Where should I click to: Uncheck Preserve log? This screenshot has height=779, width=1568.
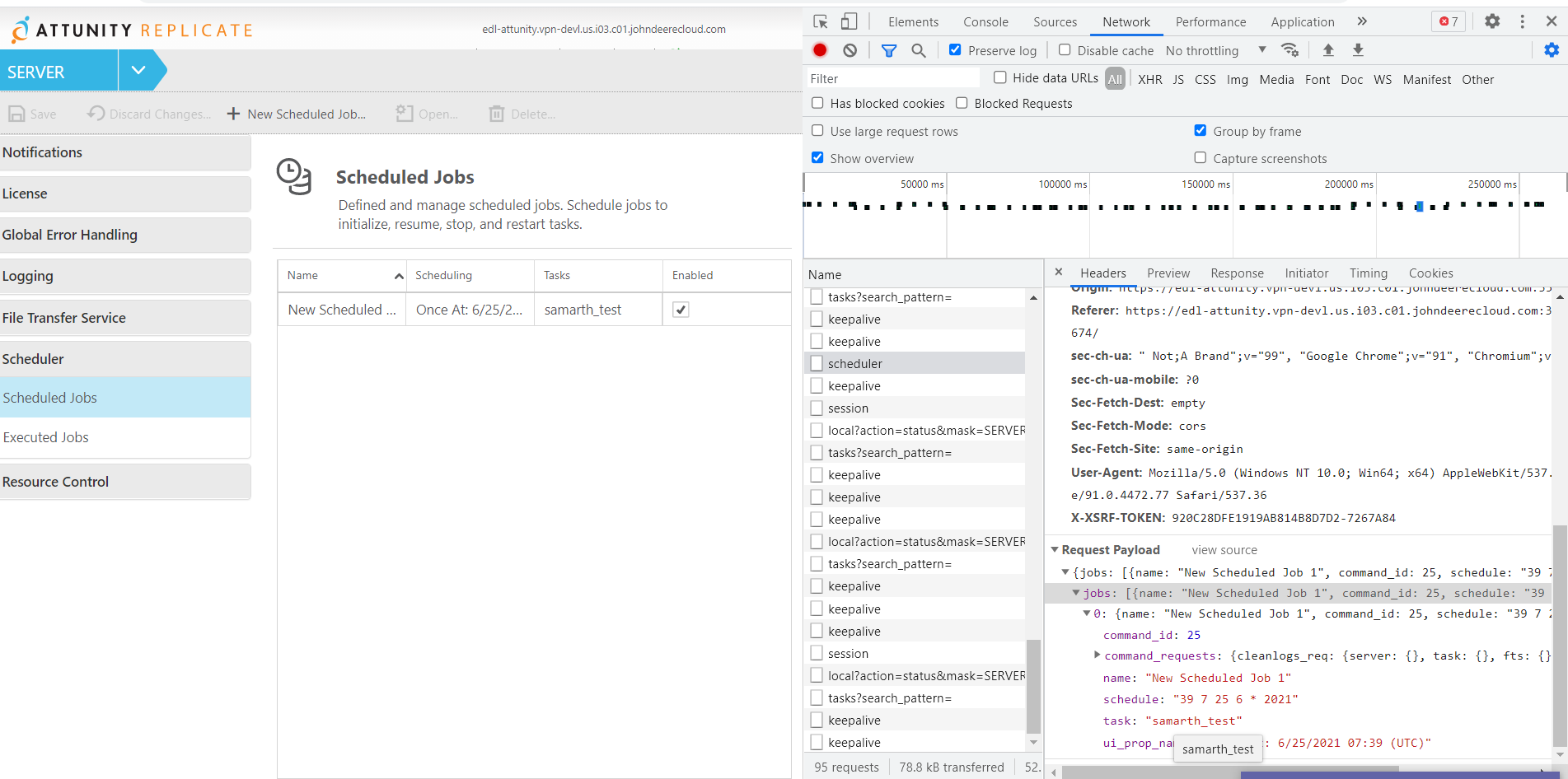pos(955,49)
